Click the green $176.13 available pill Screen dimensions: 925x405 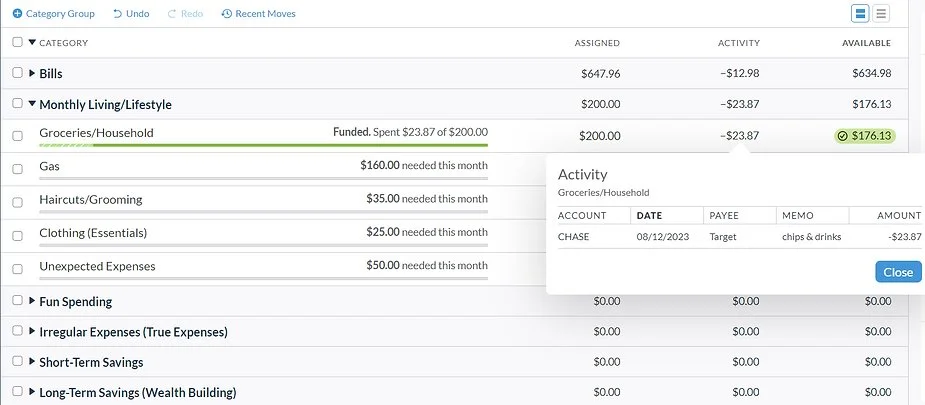[866, 136]
